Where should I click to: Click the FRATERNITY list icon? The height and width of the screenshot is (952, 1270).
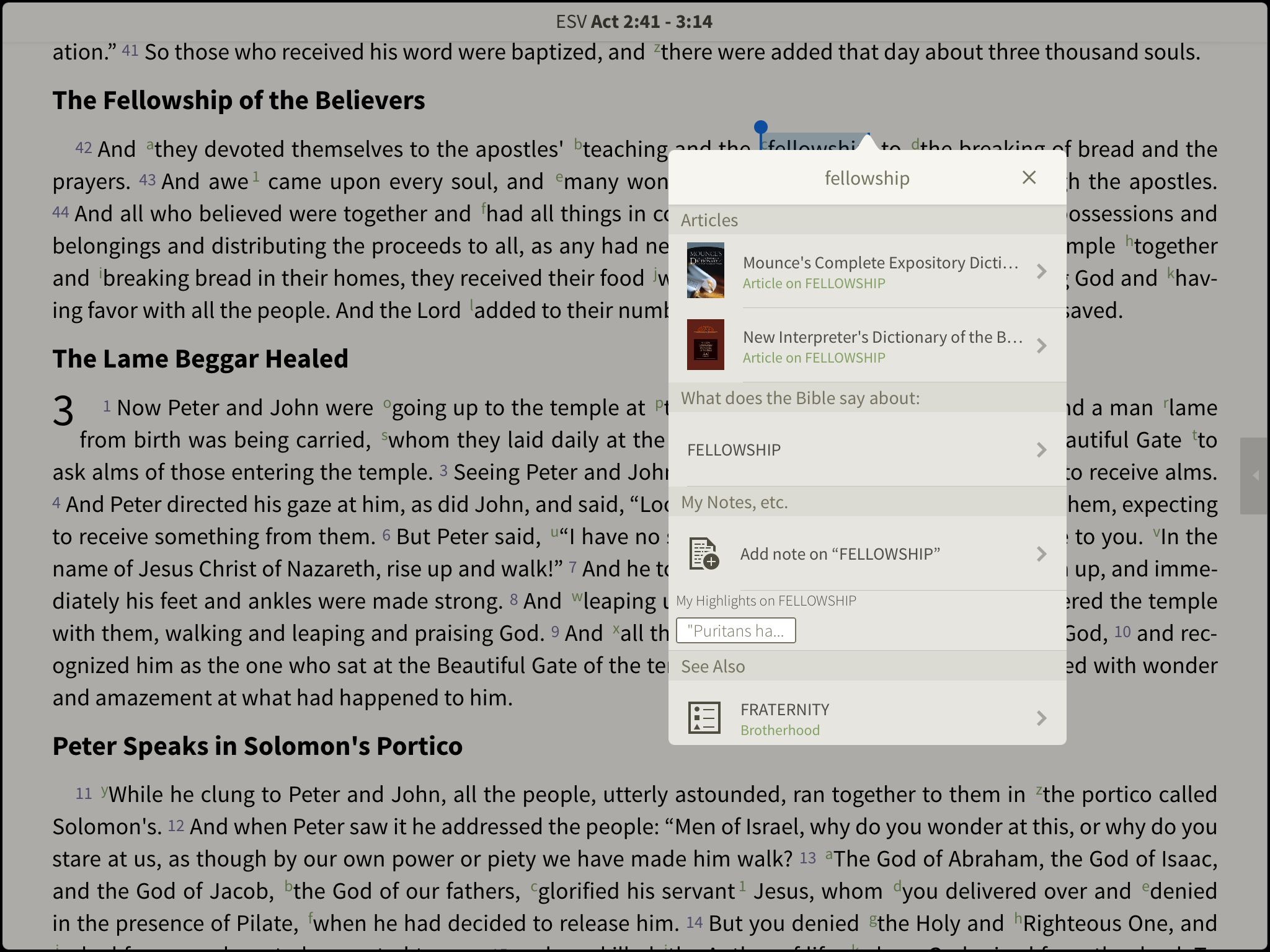[x=704, y=718]
